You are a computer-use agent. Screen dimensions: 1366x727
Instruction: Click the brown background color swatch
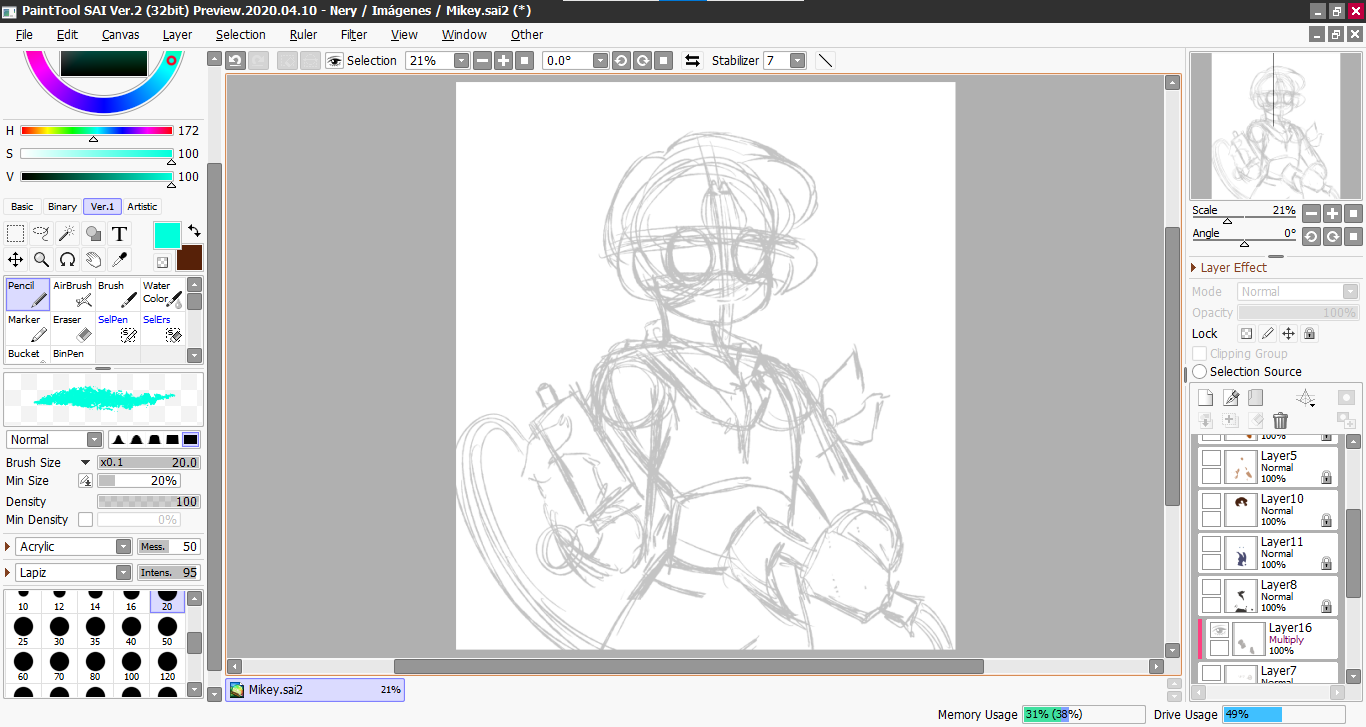tap(189, 258)
